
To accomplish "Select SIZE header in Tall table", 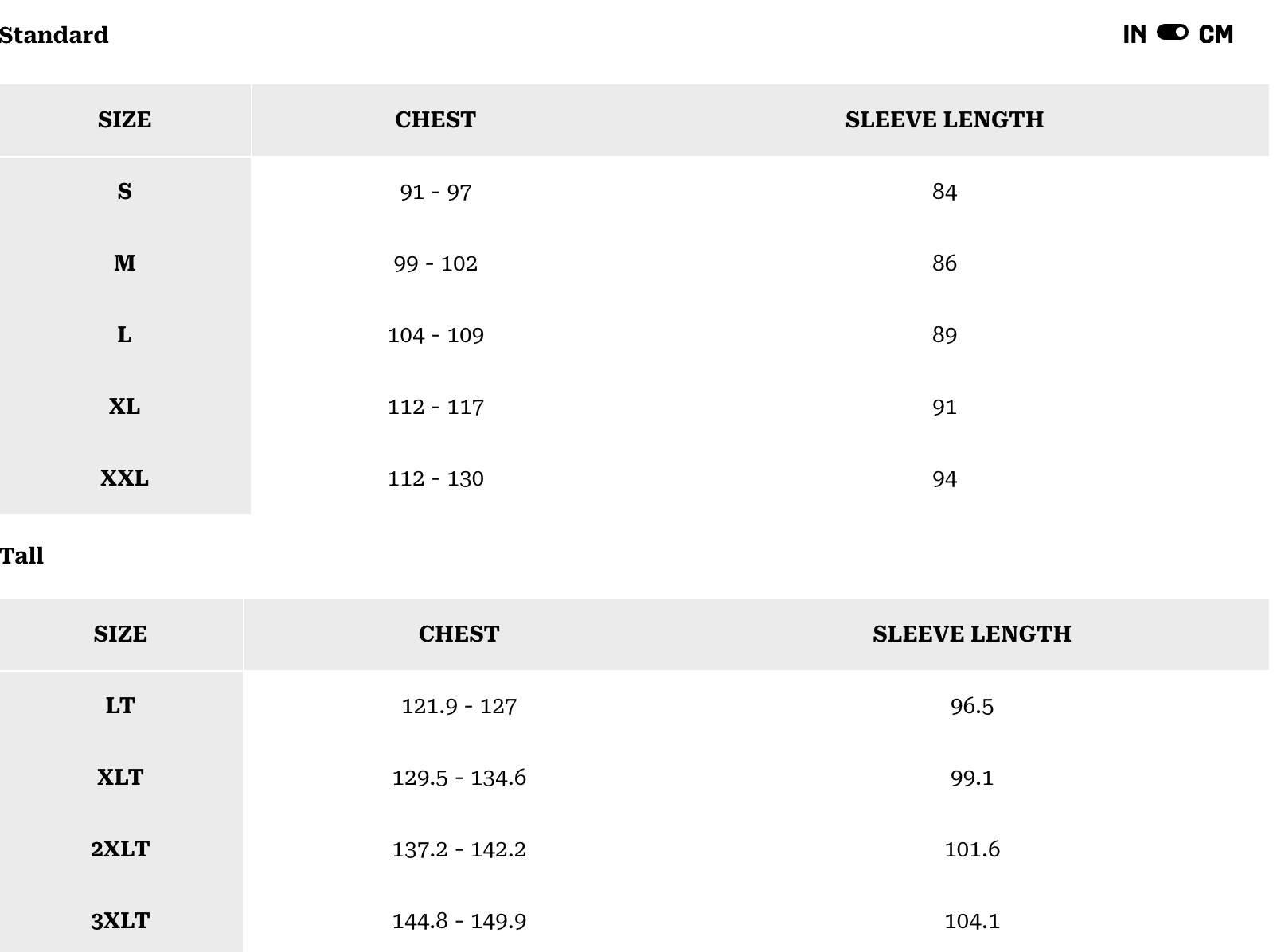I will (x=120, y=634).
